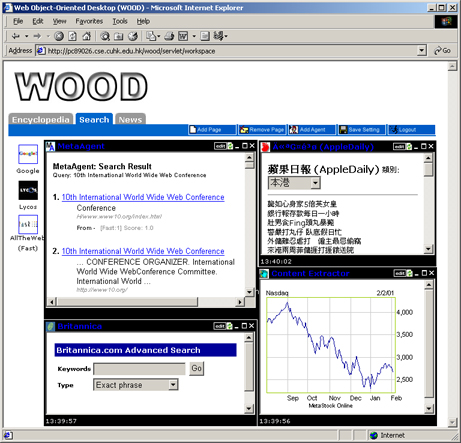This screenshot has height=443, width=461.
Task: Switch to the News tab
Action: pos(130,119)
